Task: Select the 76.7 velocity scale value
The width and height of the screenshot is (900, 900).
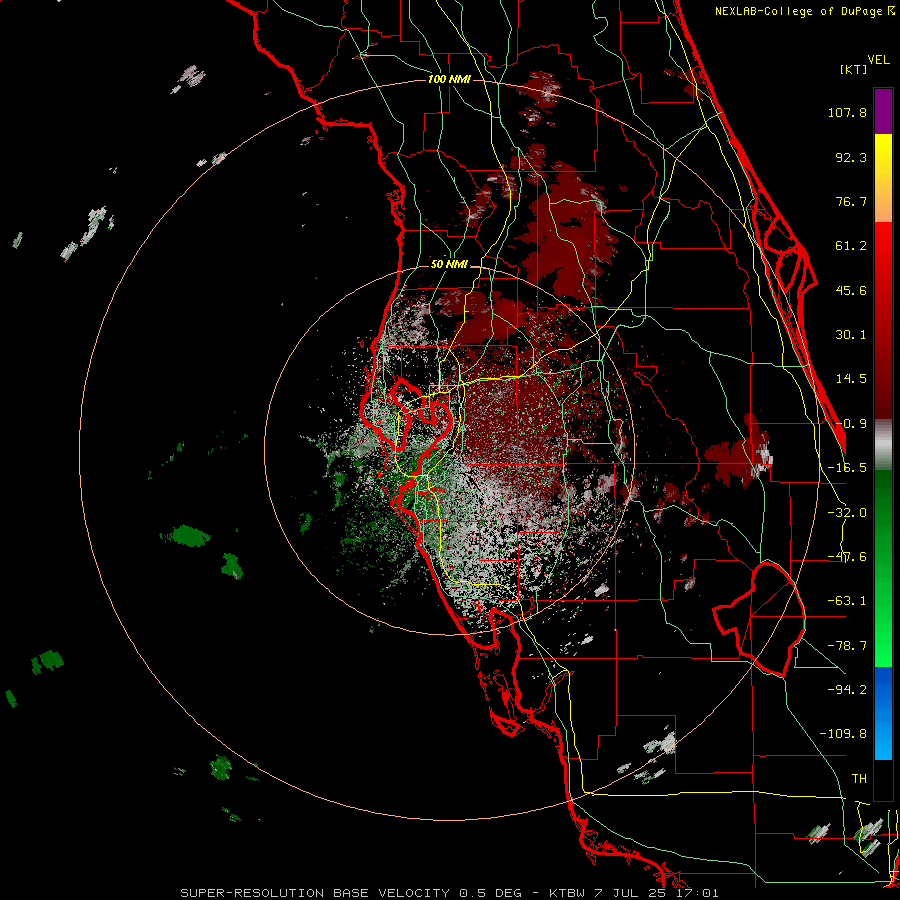Action: 851,201
